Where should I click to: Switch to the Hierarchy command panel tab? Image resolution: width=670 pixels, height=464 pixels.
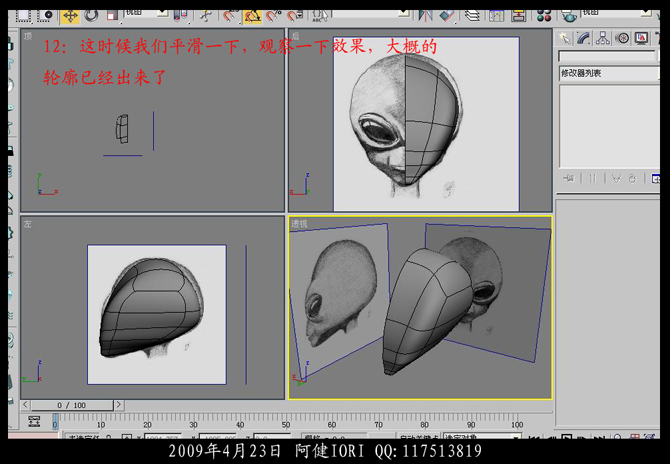[603, 38]
